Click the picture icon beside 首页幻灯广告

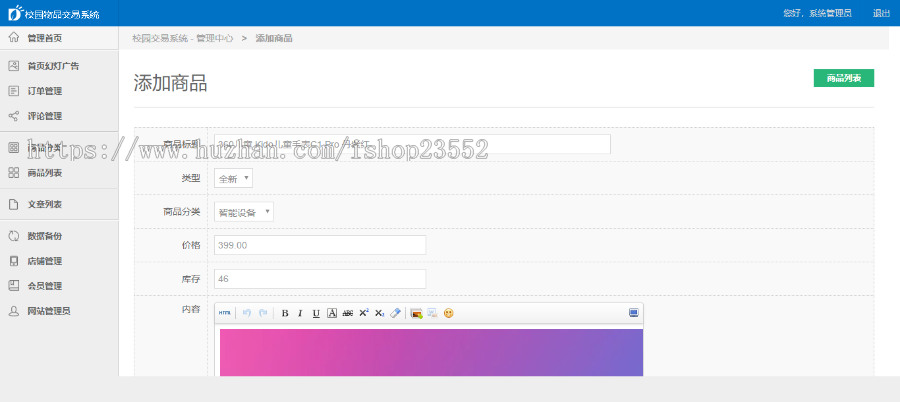(x=14, y=66)
